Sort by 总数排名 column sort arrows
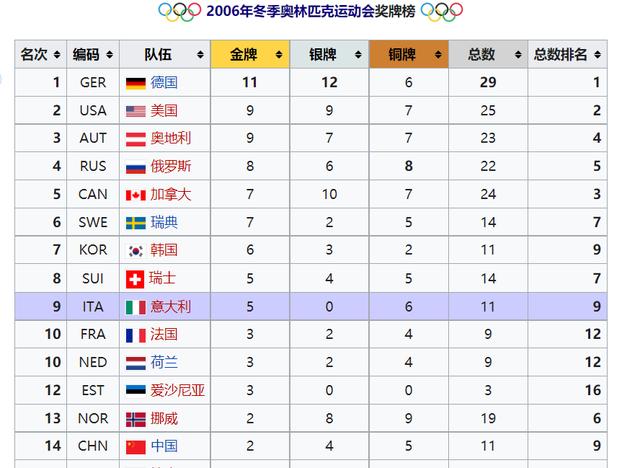The image size is (640, 468). coord(598,54)
